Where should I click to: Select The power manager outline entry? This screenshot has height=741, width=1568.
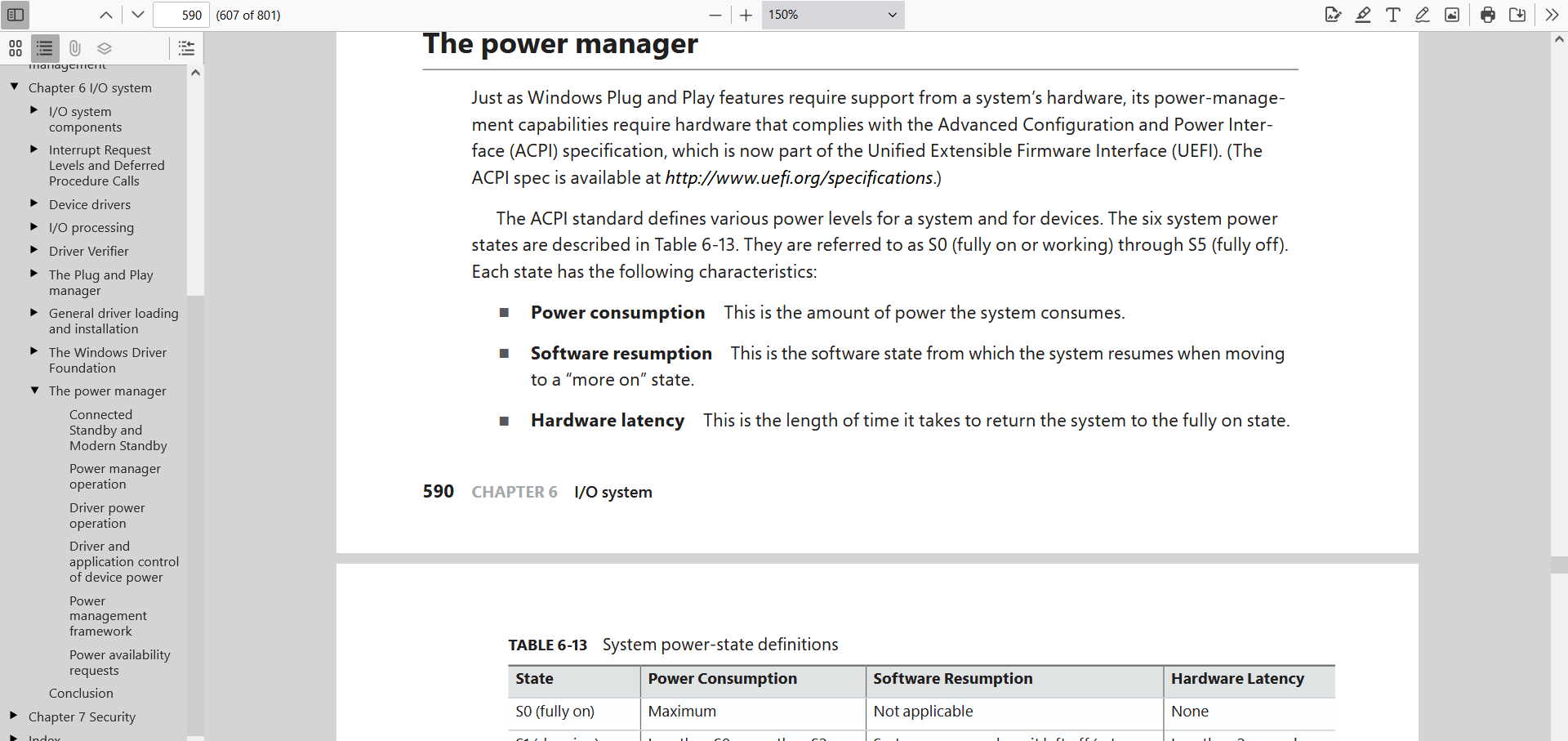(x=108, y=391)
